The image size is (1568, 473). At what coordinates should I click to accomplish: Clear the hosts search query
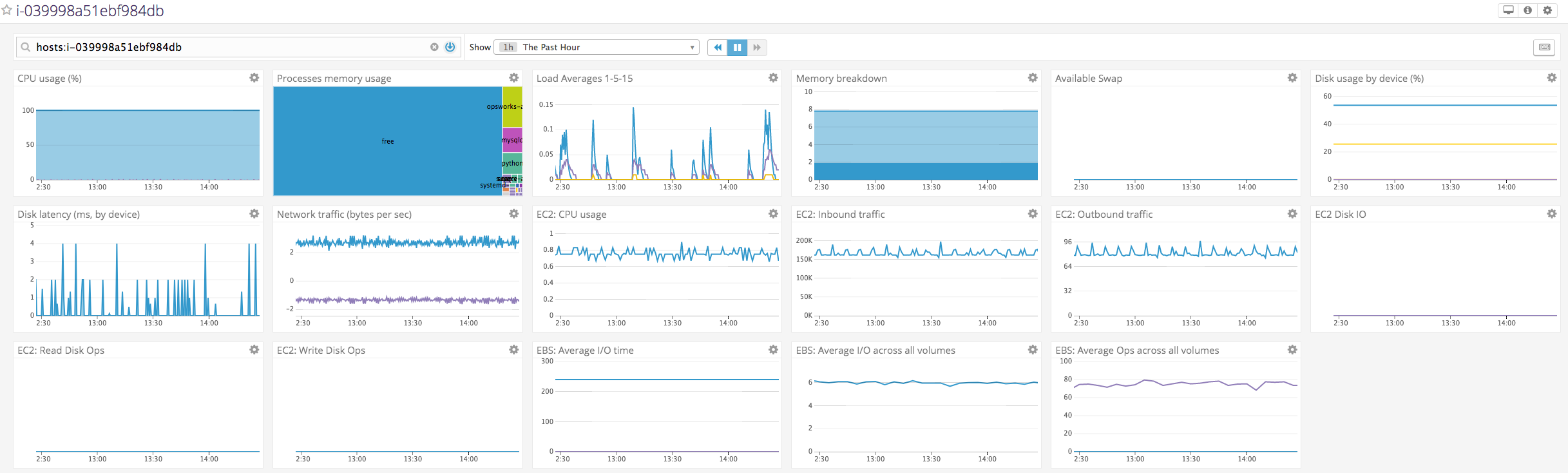tap(434, 47)
